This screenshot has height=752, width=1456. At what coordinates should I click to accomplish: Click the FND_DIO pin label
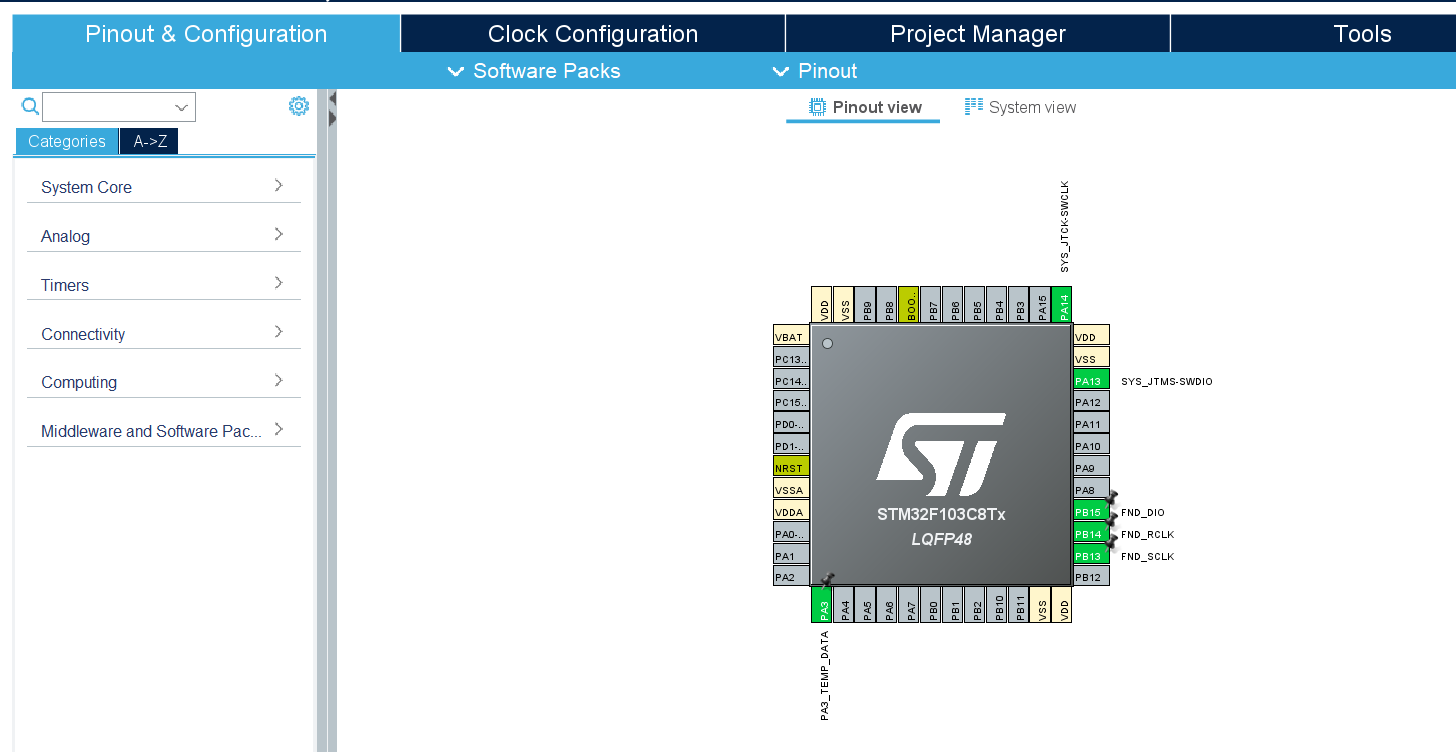click(1143, 513)
